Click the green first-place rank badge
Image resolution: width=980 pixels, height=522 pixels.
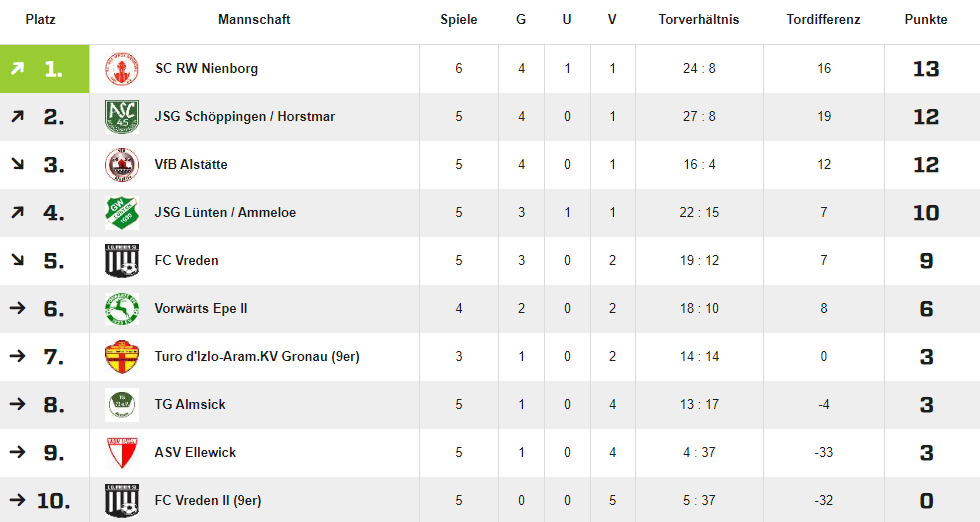point(44,69)
